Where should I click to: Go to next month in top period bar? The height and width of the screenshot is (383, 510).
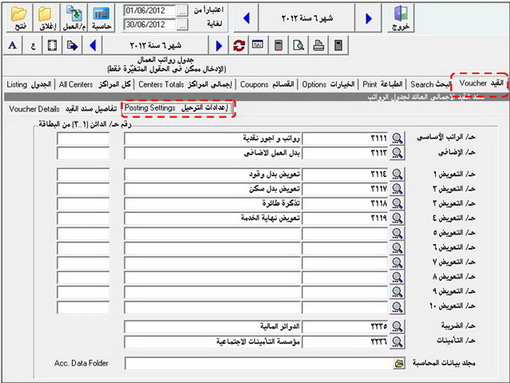pyautogui.click(x=368, y=18)
